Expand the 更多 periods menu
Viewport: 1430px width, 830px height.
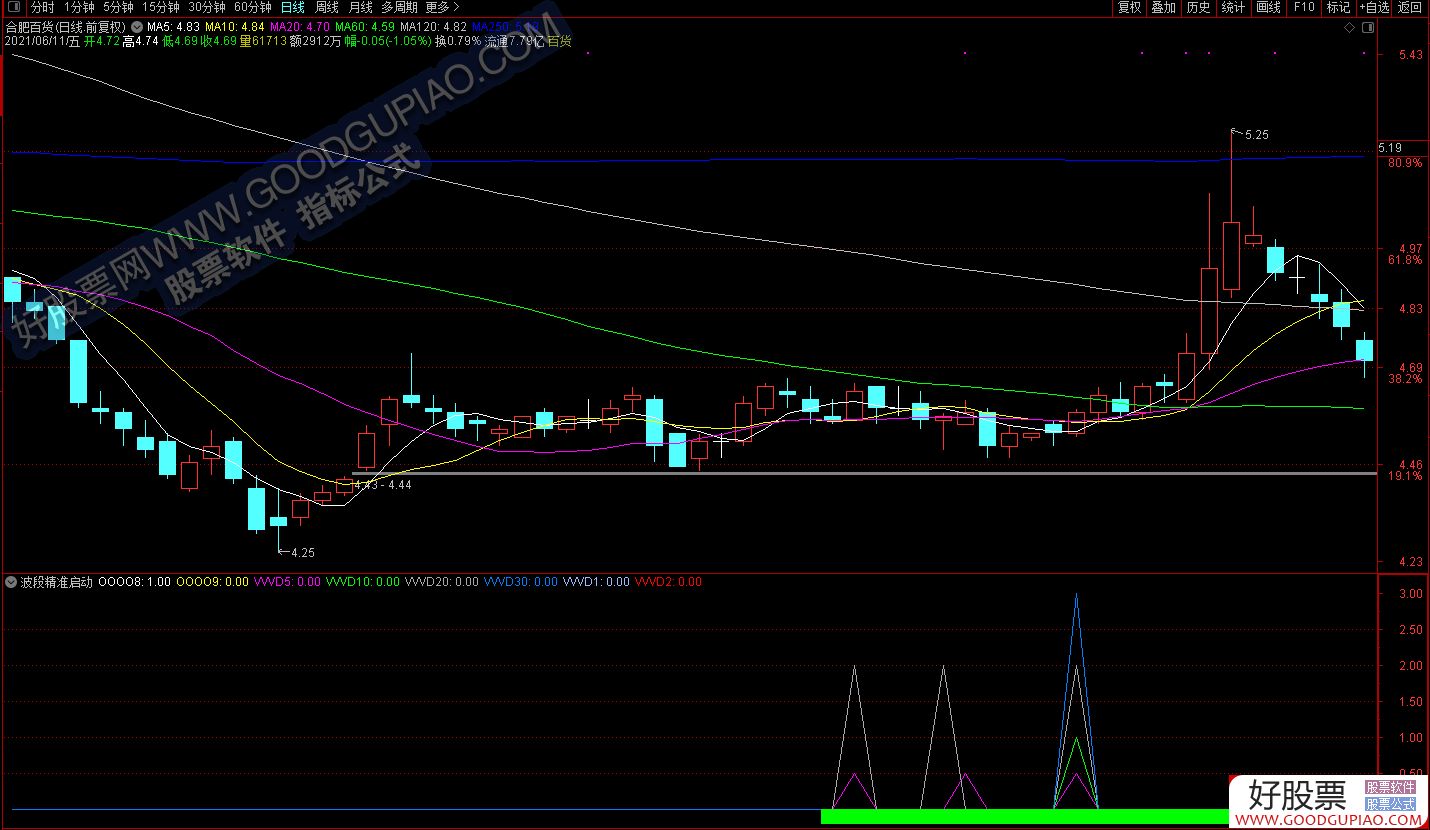[x=442, y=7]
